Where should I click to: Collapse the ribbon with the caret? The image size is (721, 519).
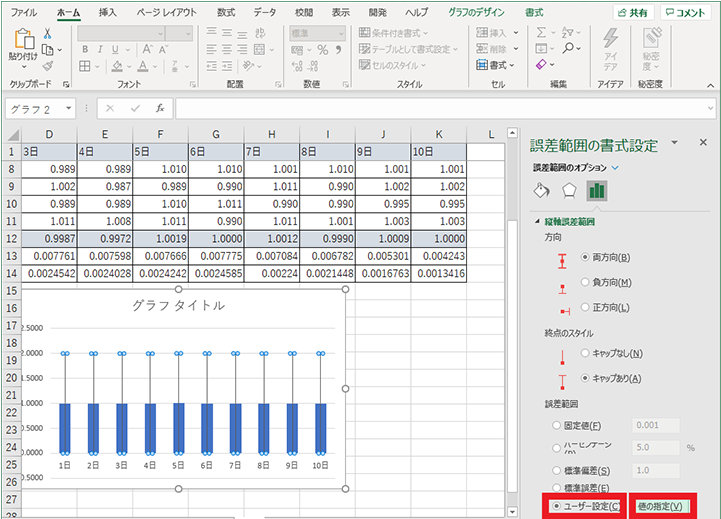click(x=710, y=86)
